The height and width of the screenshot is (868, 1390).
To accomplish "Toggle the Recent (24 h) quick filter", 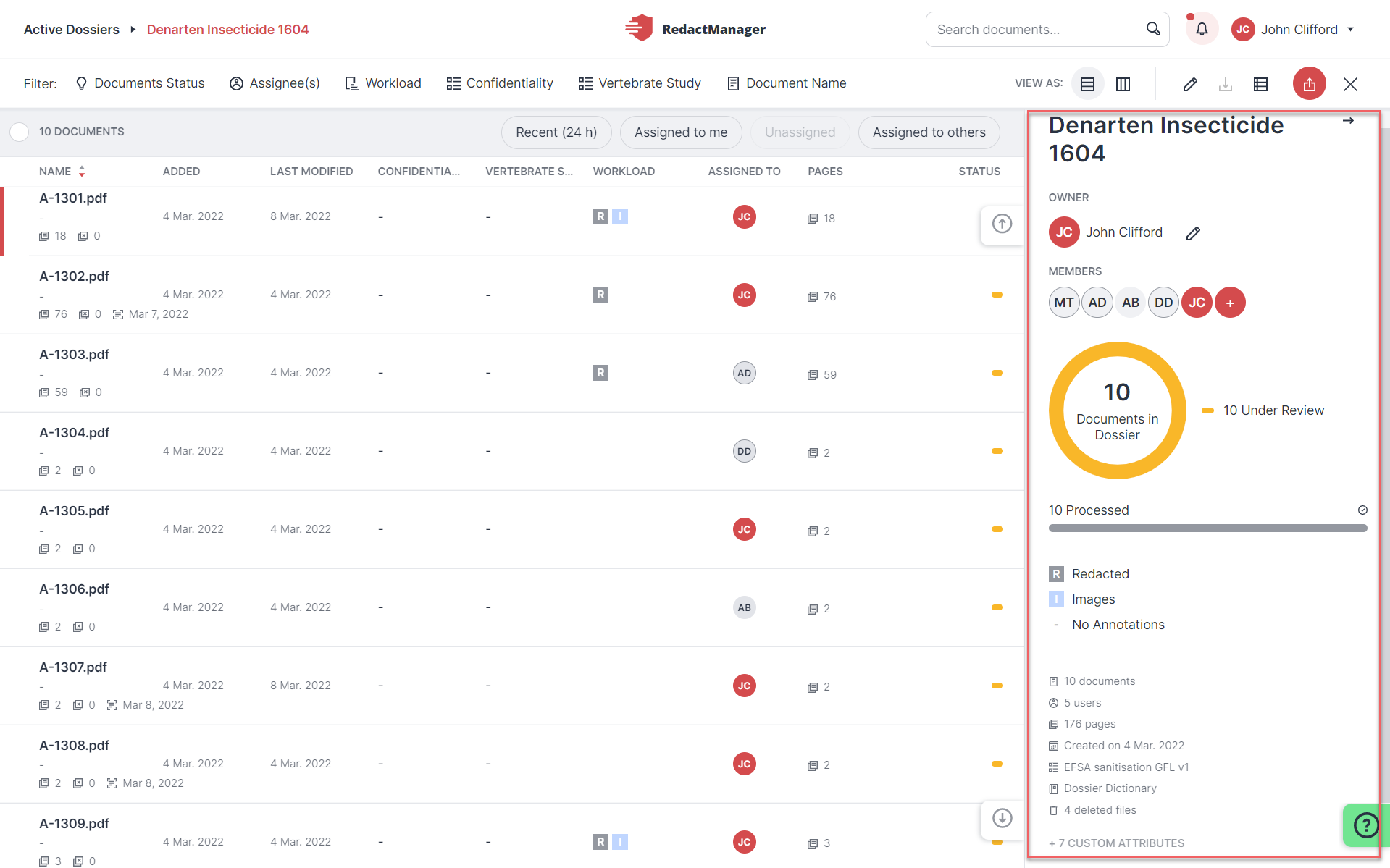I will [556, 132].
